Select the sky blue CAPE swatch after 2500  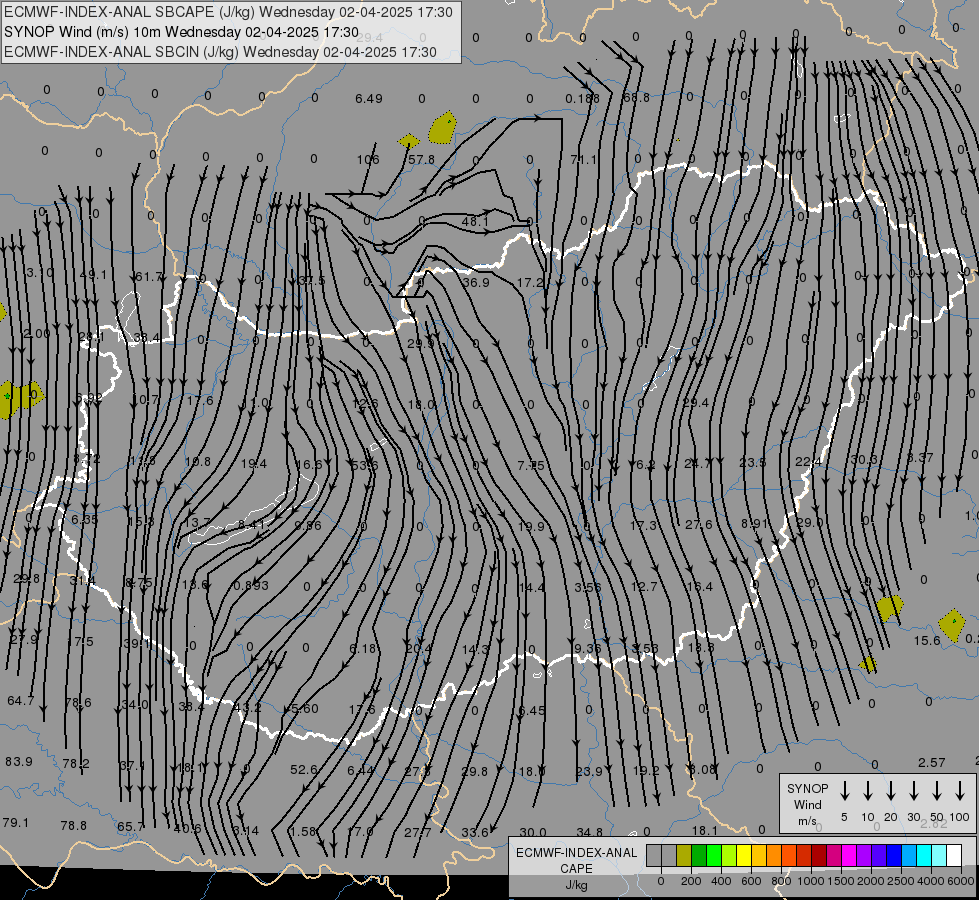[908, 856]
